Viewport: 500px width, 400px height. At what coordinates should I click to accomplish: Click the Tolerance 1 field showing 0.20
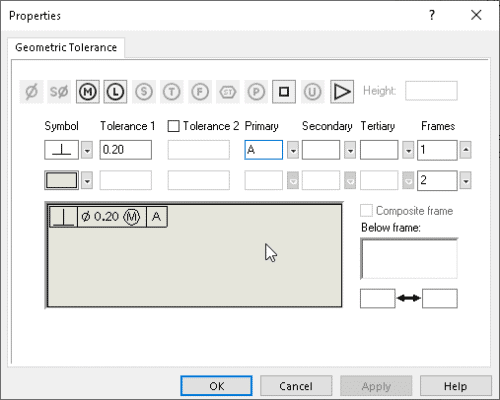(x=126, y=150)
